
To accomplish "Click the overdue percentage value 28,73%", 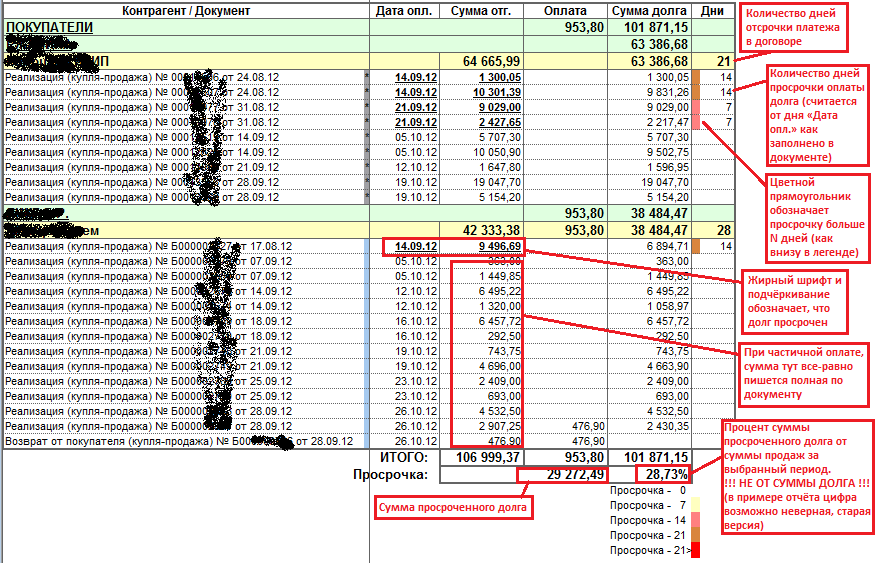I will point(665,474).
